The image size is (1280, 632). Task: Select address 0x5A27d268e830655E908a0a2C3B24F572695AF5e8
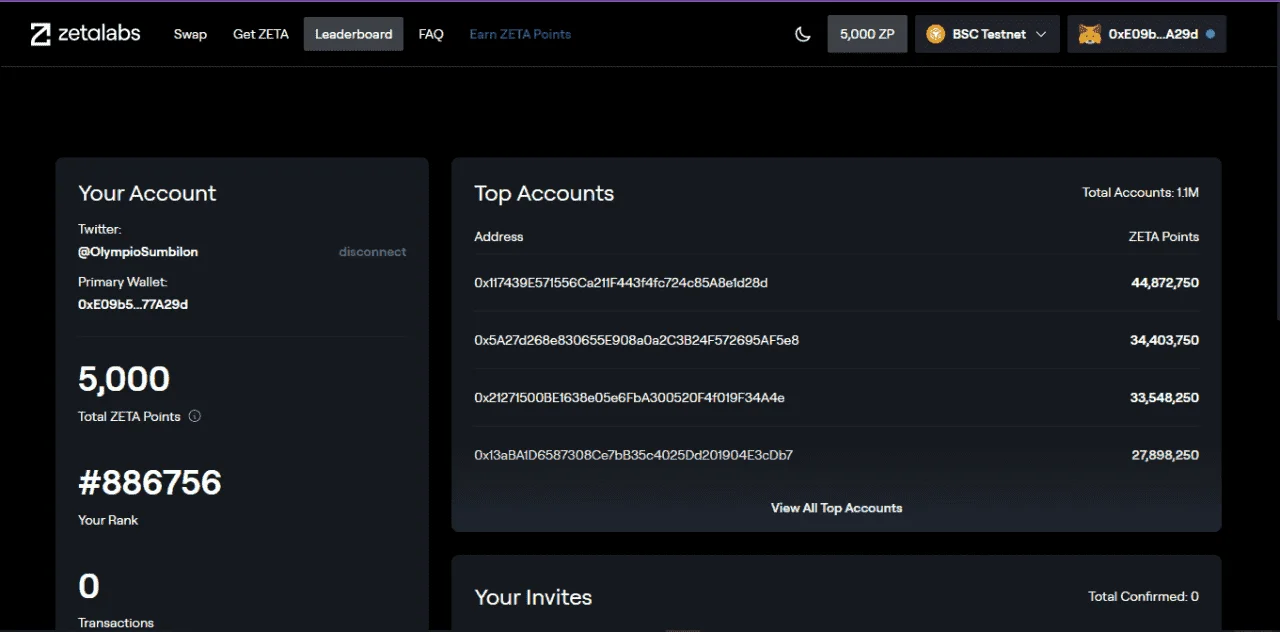click(x=636, y=340)
